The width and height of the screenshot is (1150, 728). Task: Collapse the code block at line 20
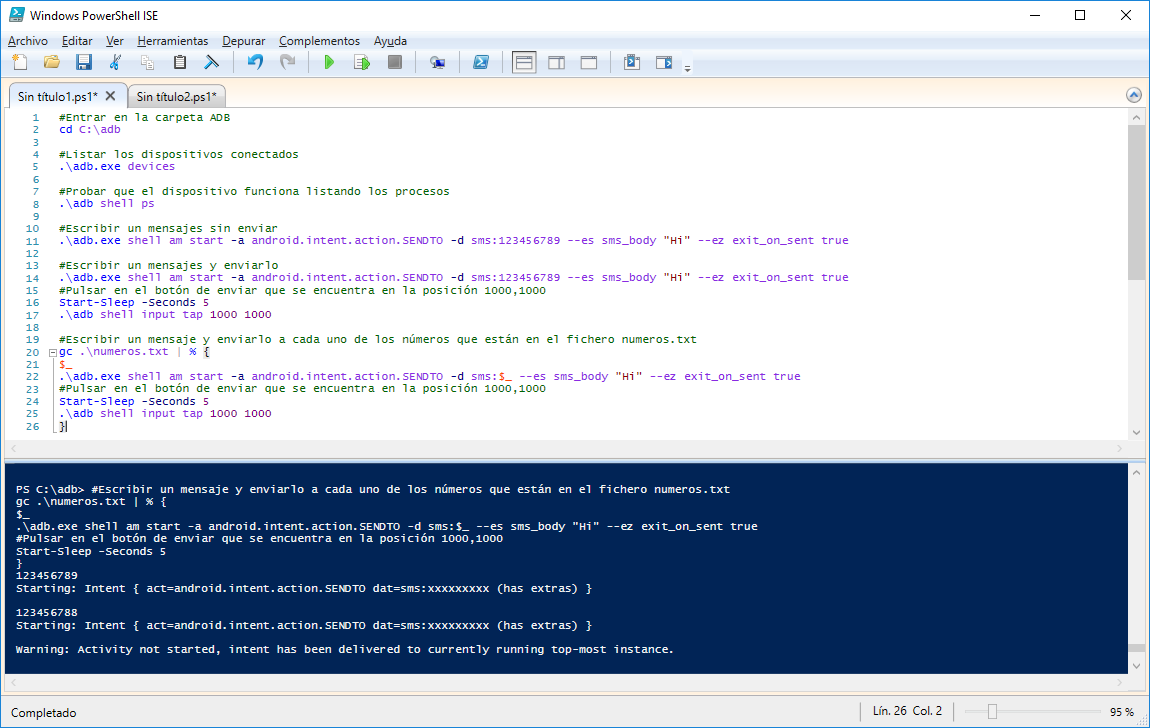click(53, 353)
